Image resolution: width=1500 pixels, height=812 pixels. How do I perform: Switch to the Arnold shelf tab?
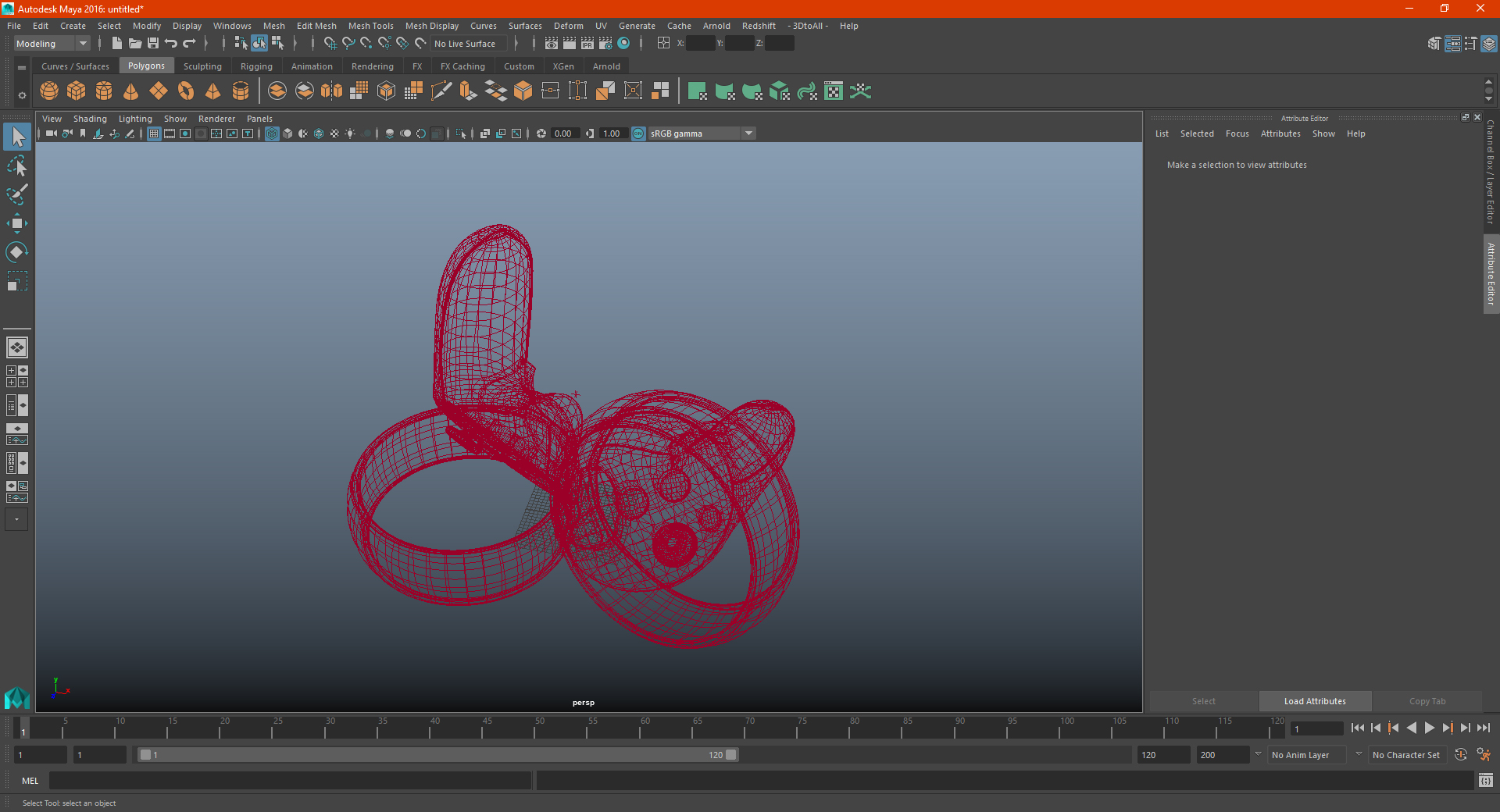tap(606, 66)
